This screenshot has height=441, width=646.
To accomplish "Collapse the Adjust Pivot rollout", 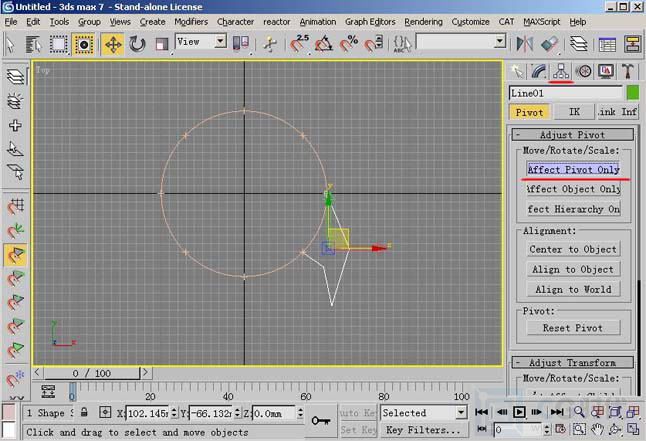I will [572, 135].
